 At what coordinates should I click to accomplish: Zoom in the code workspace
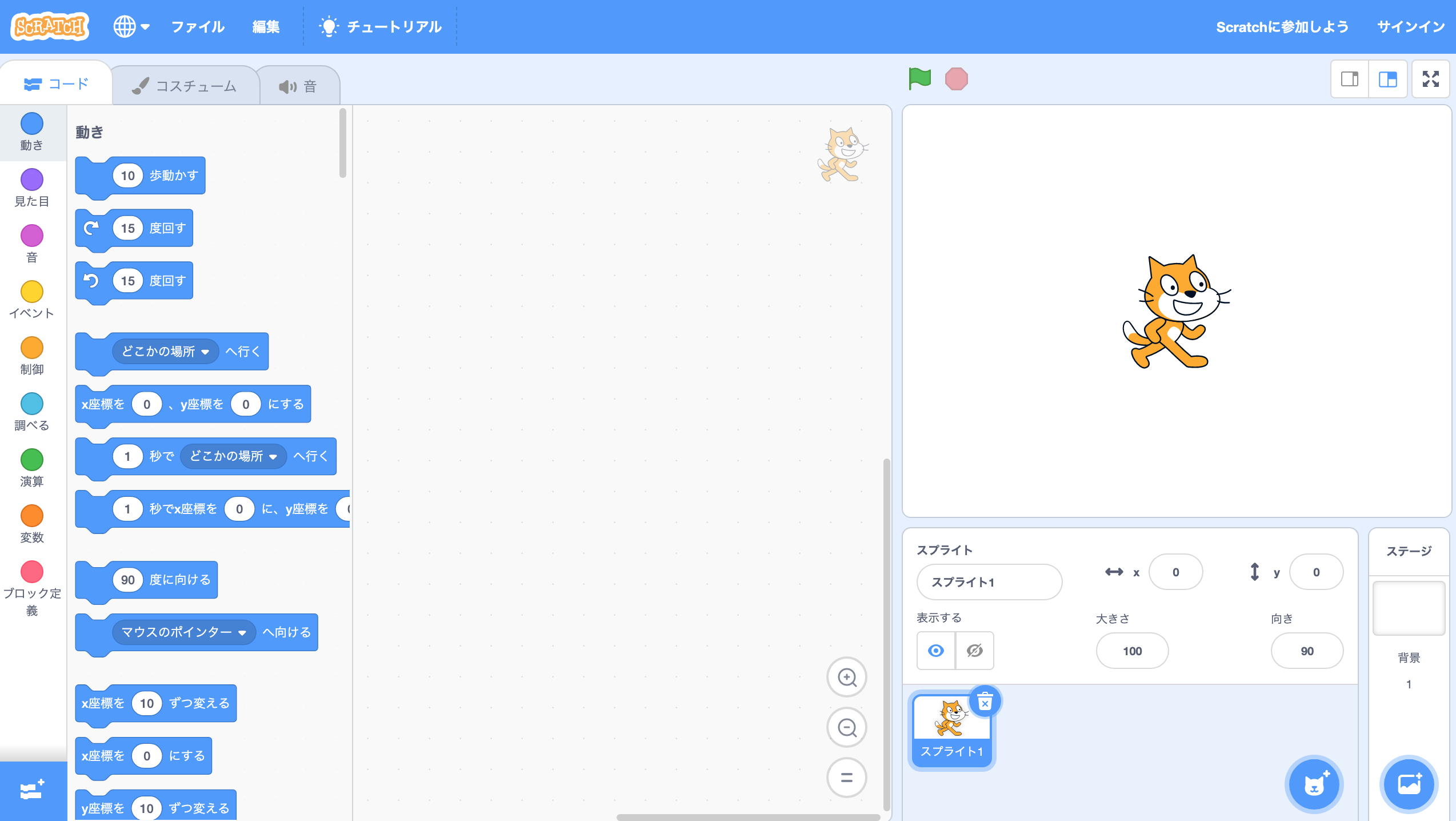pyautogui.click(x=847, y=677)
